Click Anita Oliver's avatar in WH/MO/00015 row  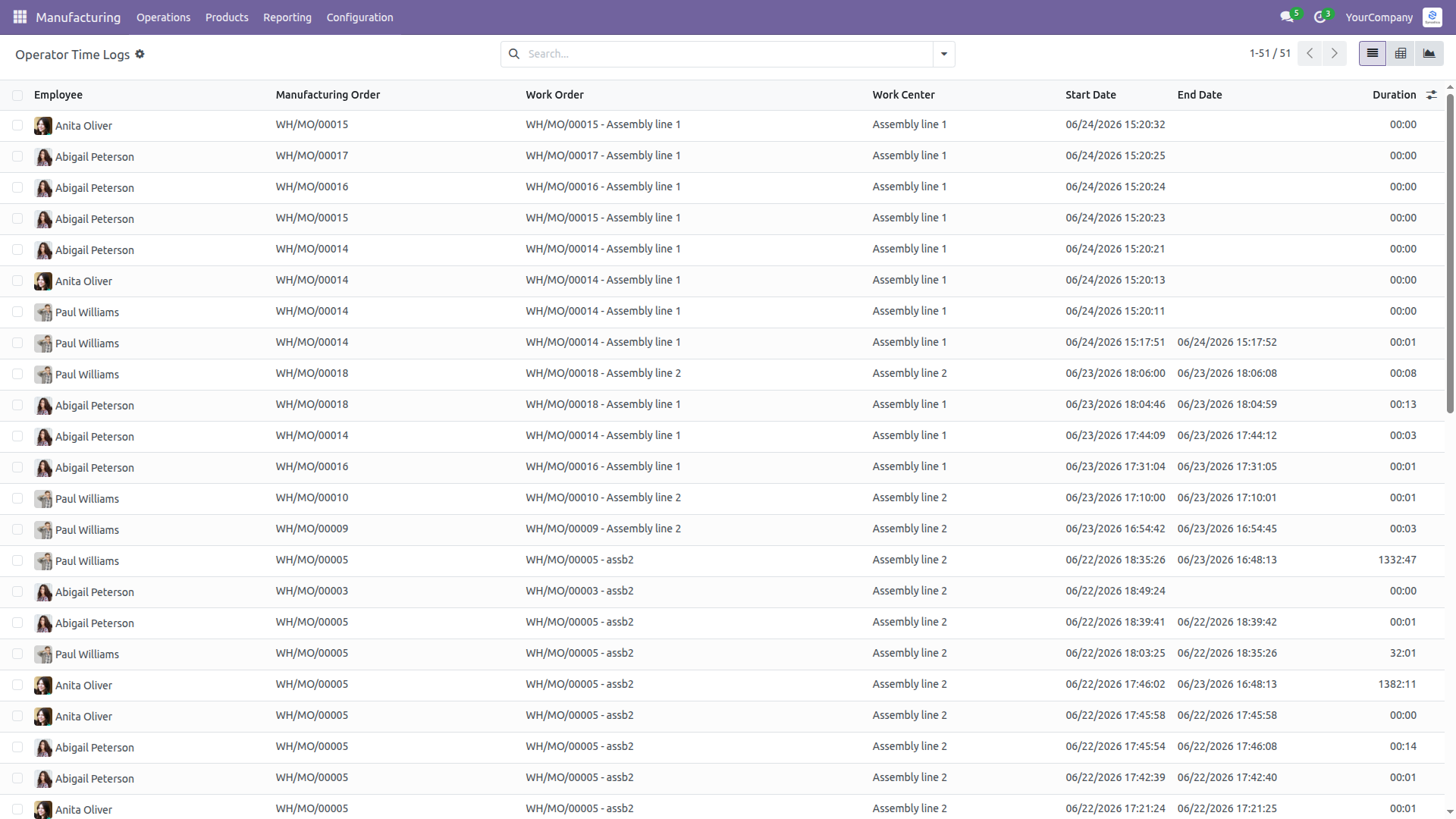[43, 126]
